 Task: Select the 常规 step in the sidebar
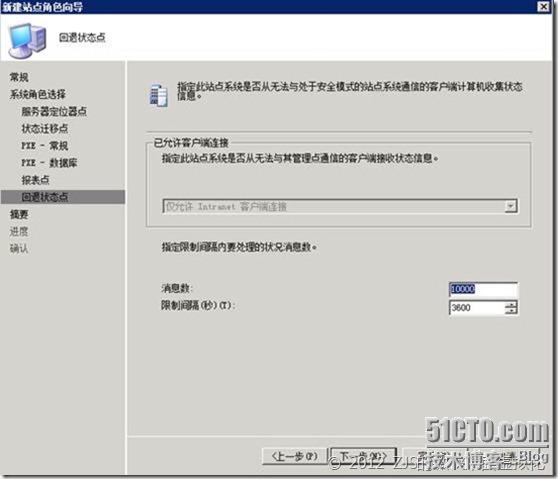coord(19,77)
